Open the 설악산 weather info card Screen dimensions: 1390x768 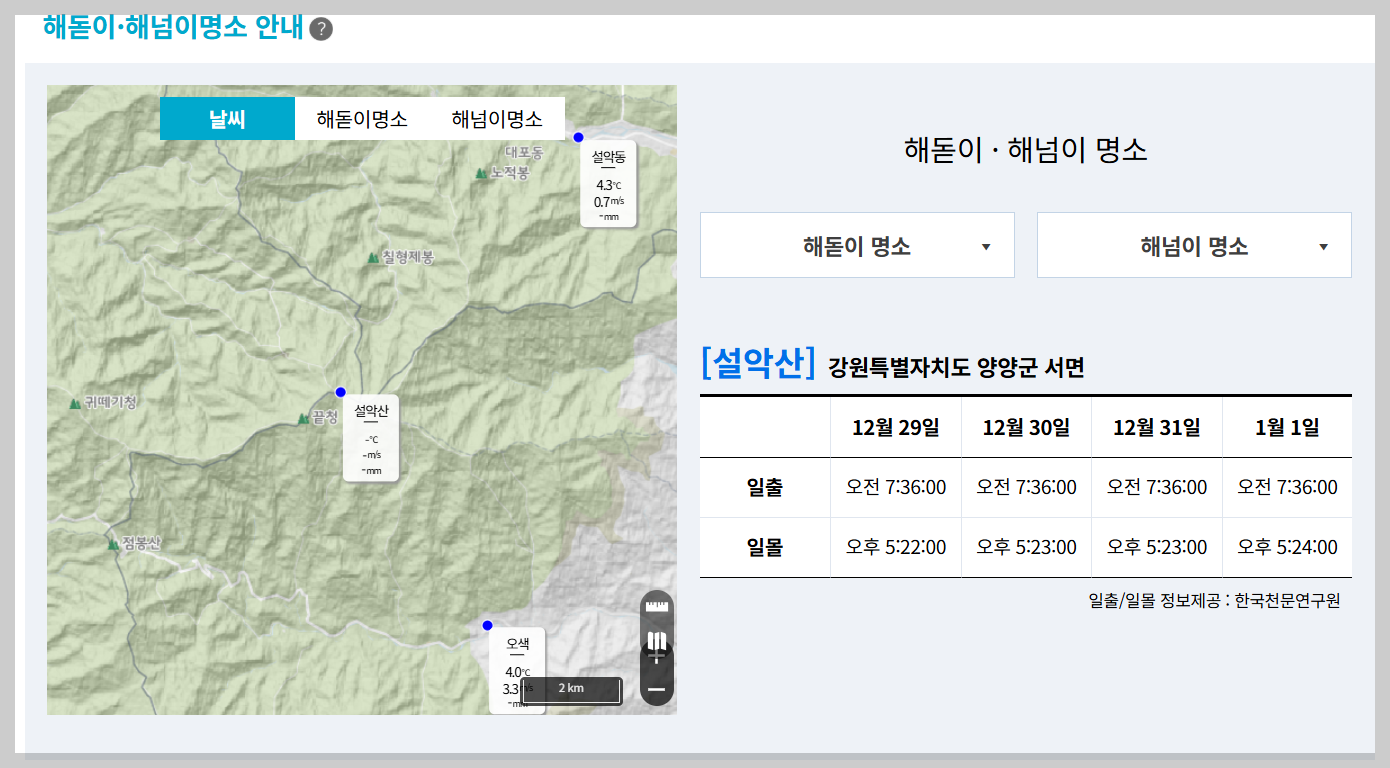(x=371, y=438)
